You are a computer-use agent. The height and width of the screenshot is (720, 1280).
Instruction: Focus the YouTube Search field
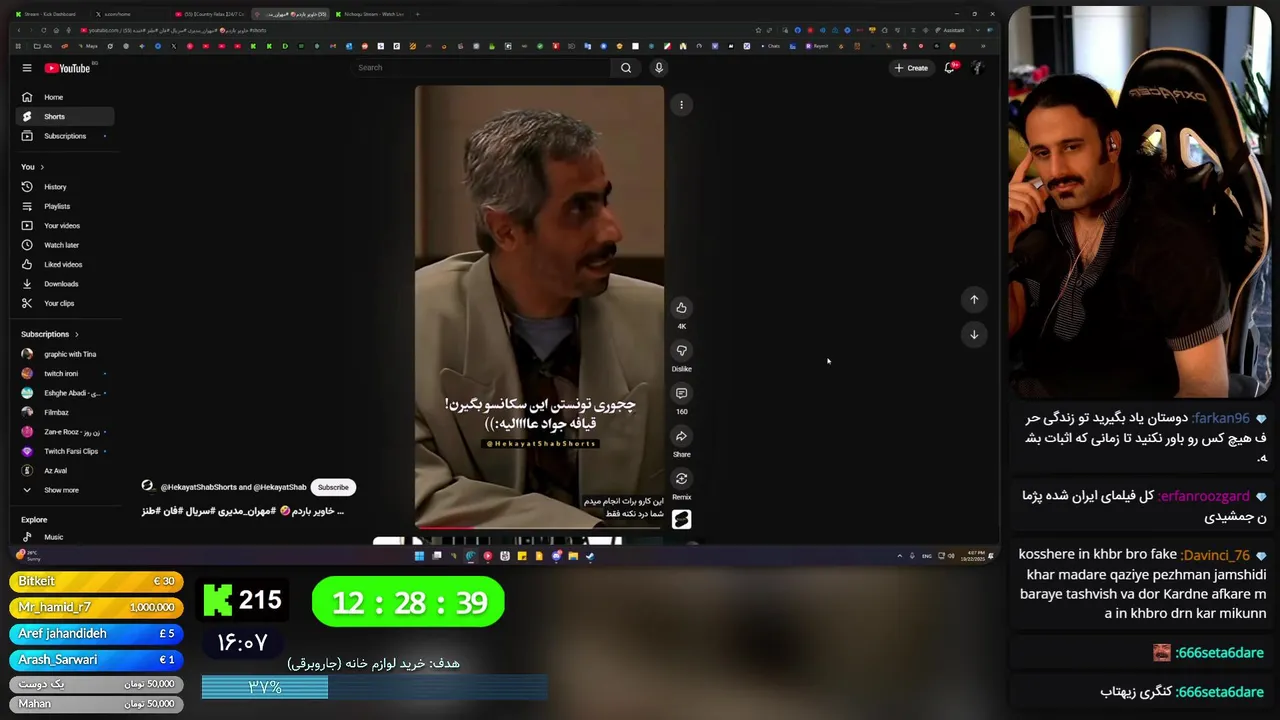click(x=482, y=68)
